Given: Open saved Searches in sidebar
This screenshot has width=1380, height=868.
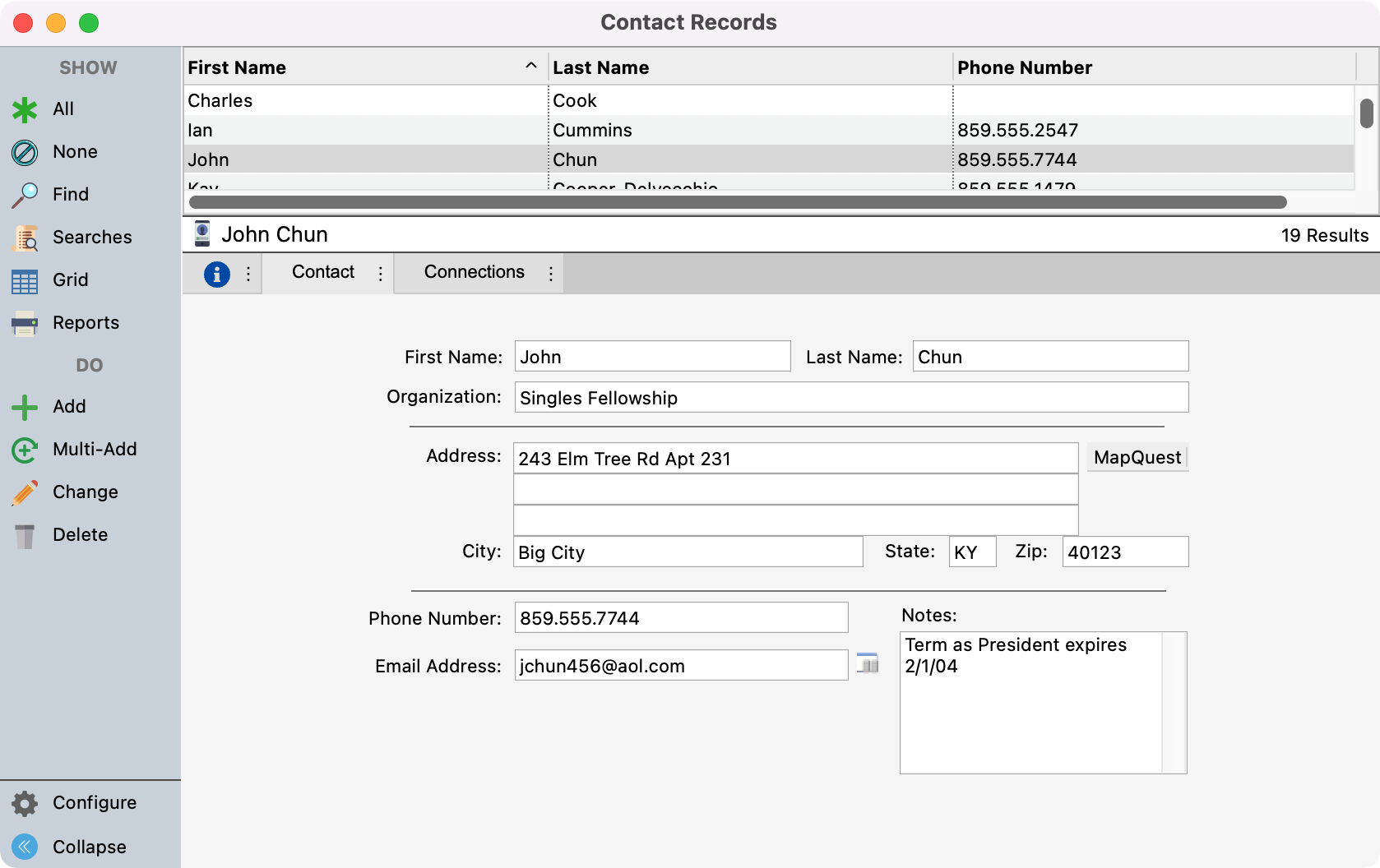Looking at the screenshot, I should tap(25, 238).
